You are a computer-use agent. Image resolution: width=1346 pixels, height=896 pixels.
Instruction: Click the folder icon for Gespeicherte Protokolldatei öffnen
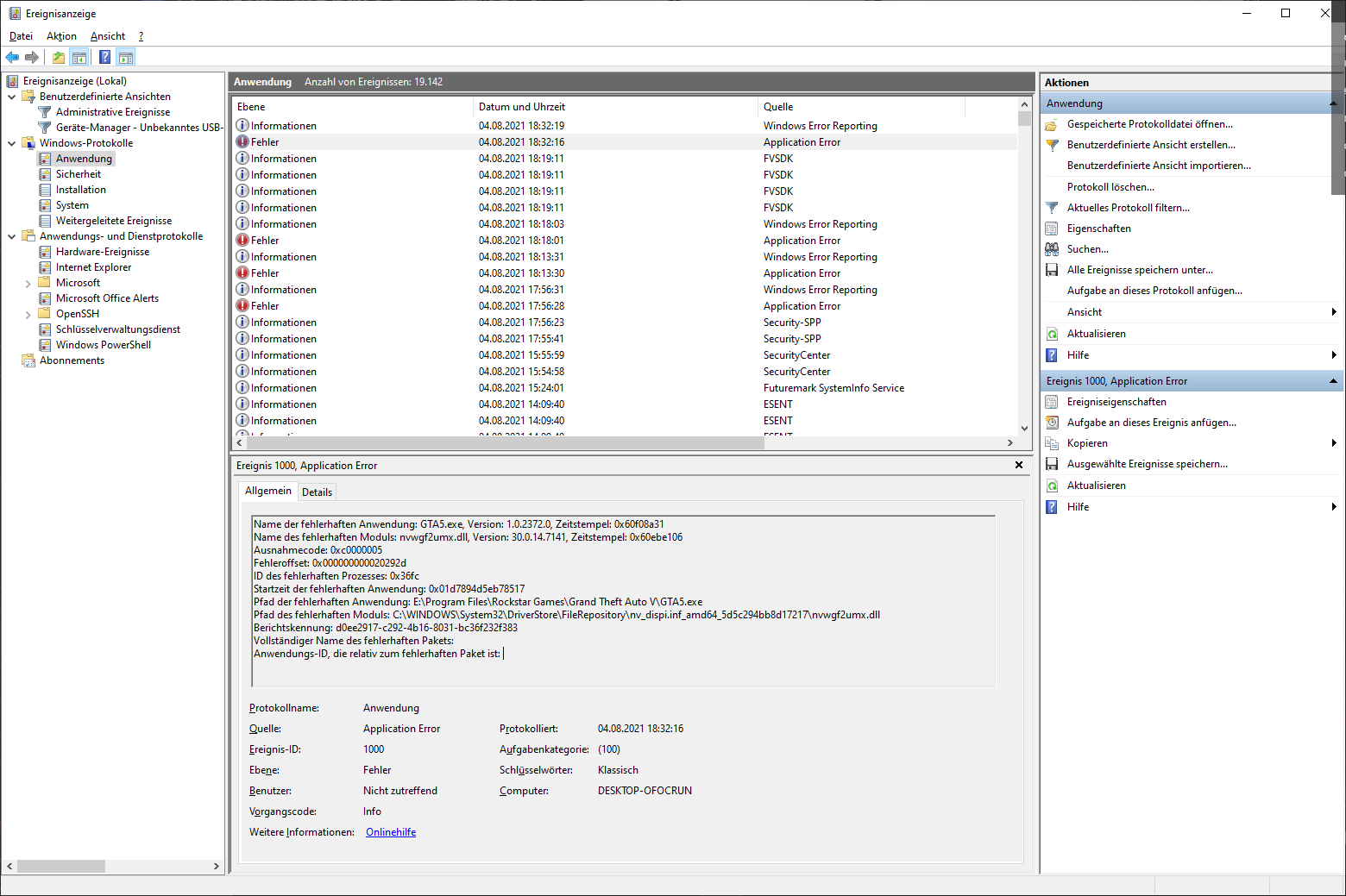click(1052, 124)
